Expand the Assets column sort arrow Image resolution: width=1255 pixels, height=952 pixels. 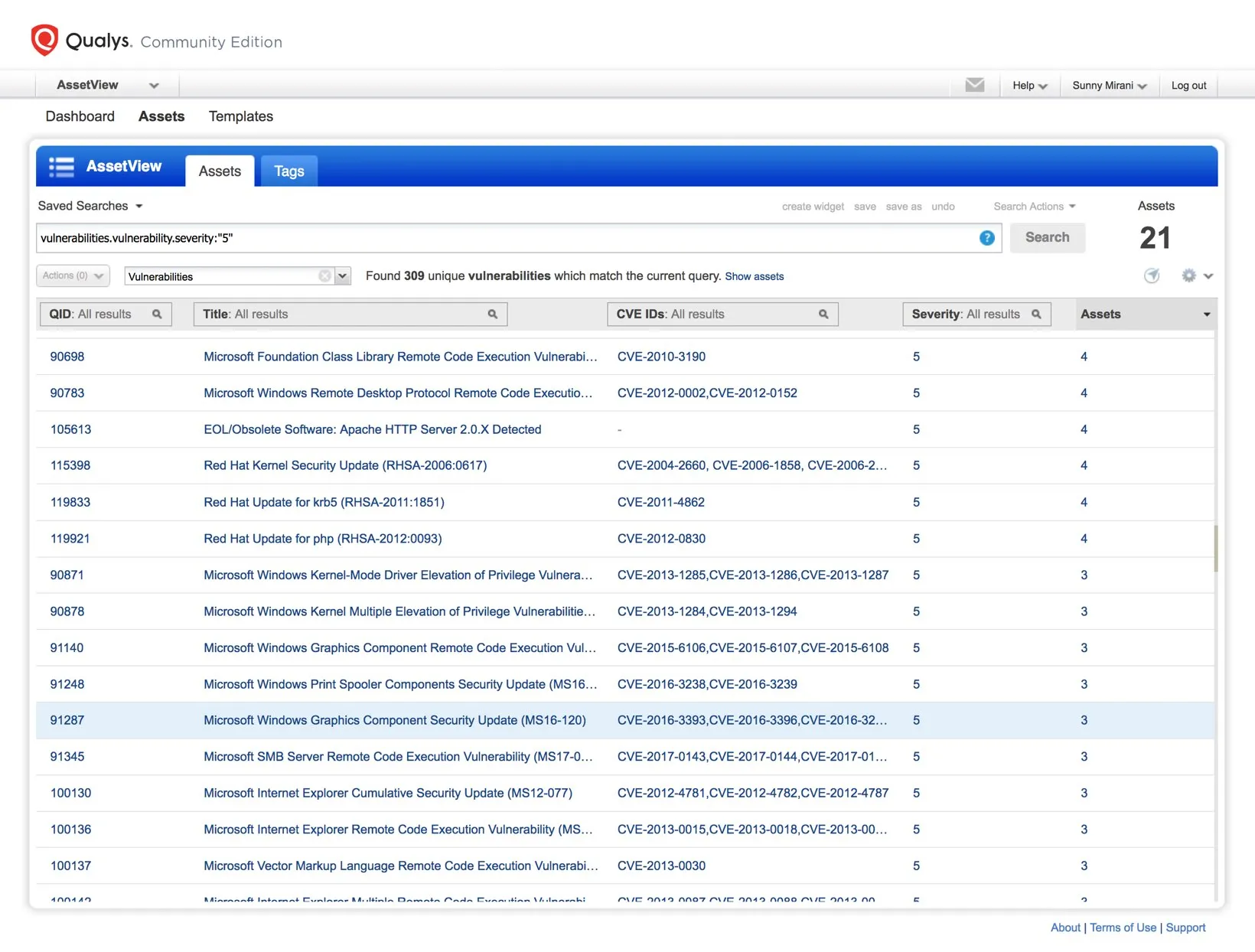(1206, 315)
